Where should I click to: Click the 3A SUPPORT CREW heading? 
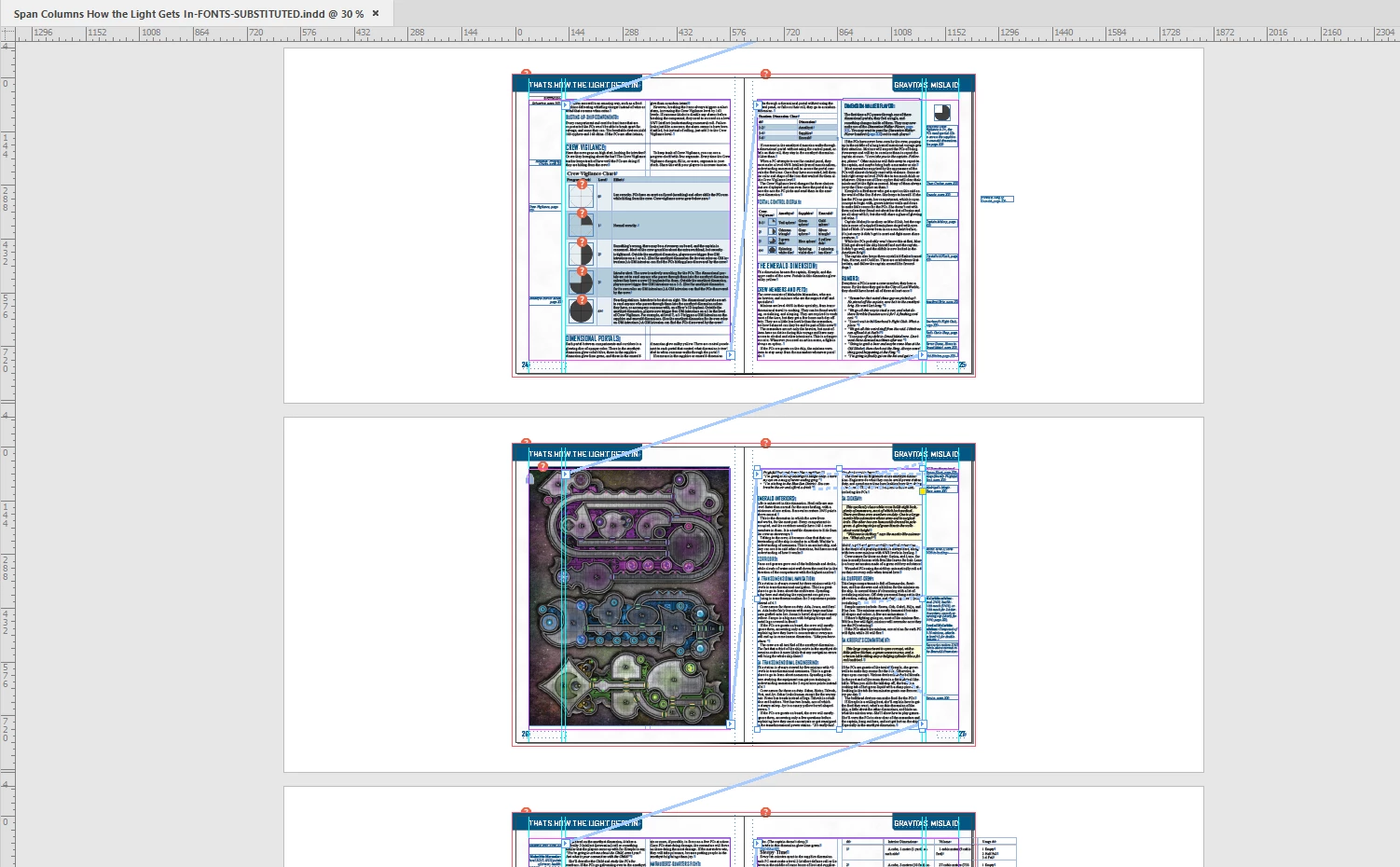[858, 579]
